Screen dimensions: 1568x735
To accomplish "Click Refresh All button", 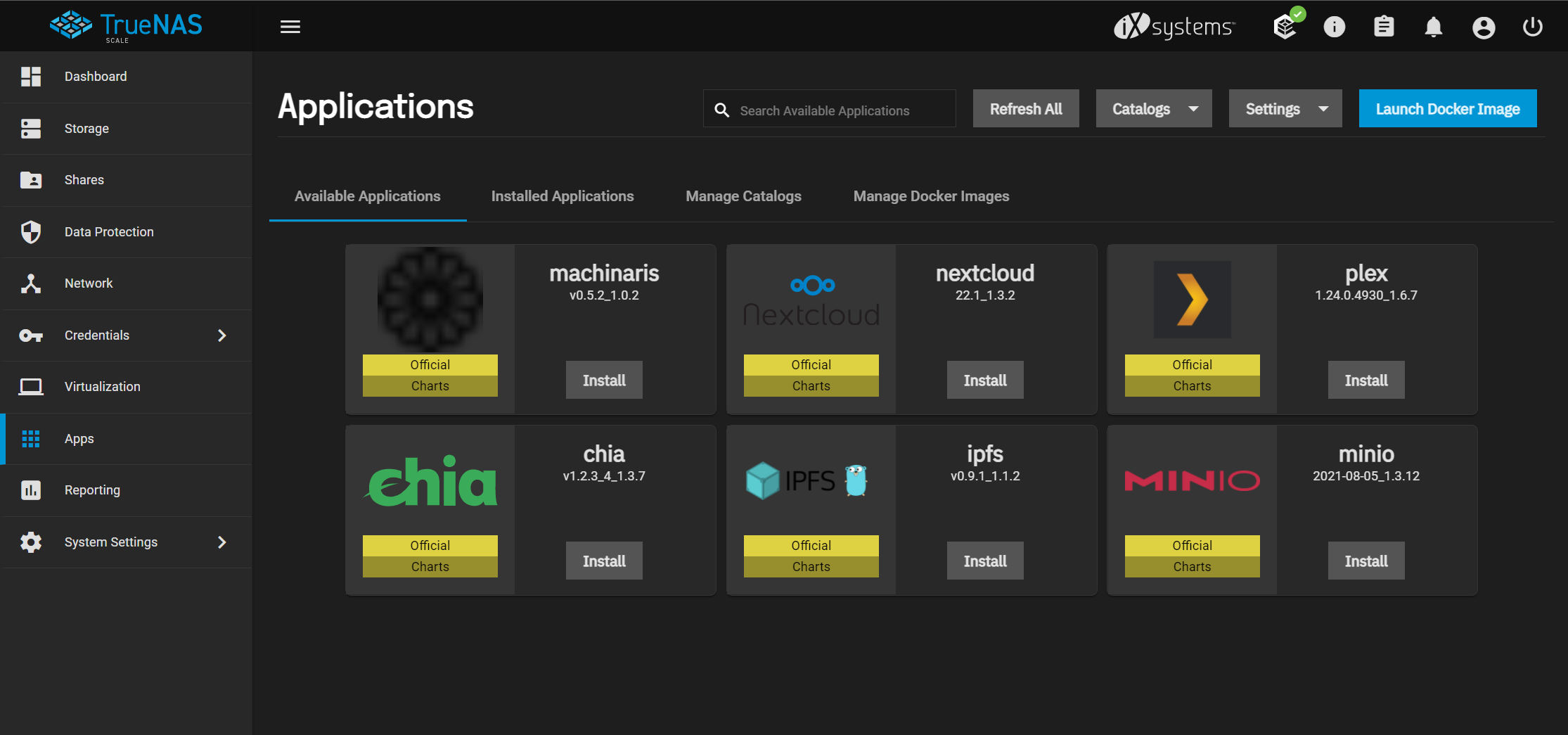I will pyautogui.click(x=1026, y=108).
